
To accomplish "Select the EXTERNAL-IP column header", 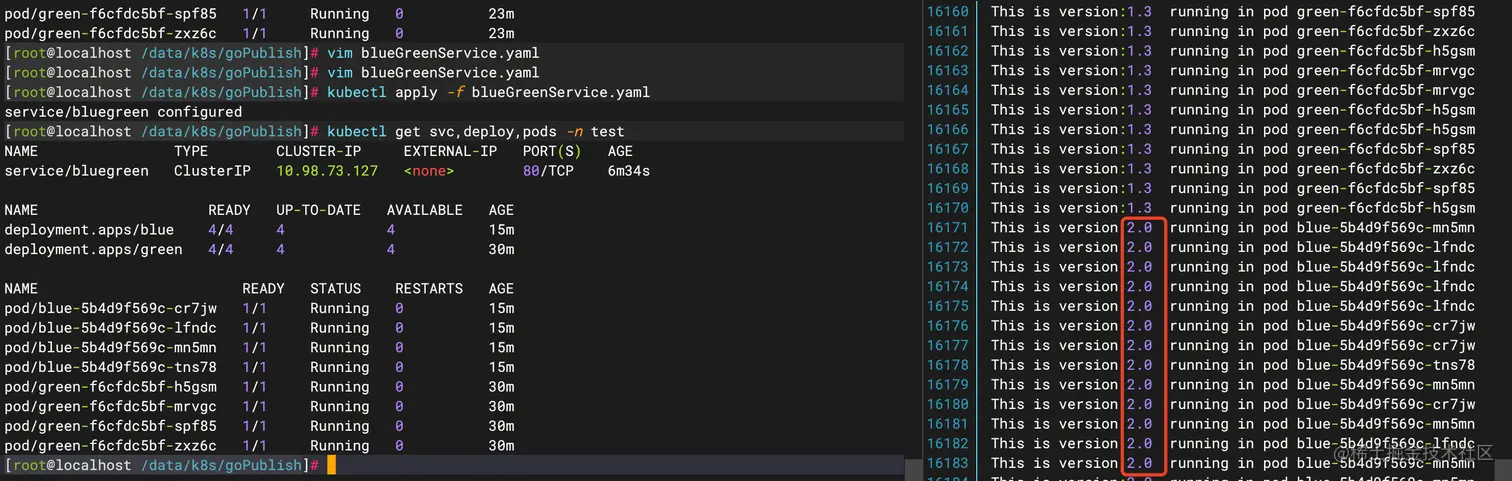I will click(x=450, y=151).
